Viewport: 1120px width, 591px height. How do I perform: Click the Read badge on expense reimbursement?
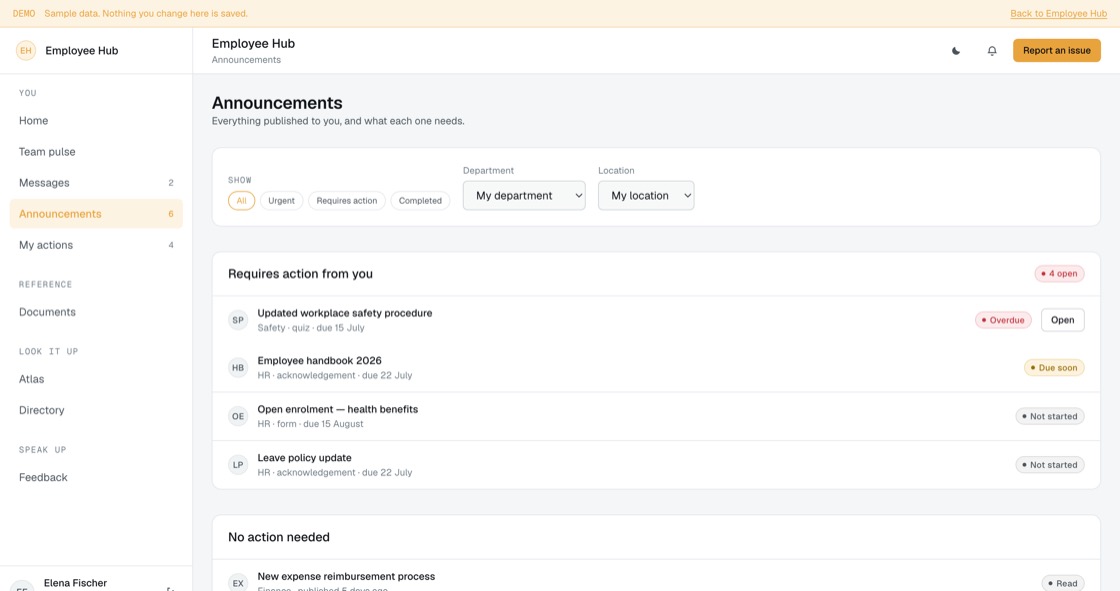pyautogui.click(x=1062, y=583)
